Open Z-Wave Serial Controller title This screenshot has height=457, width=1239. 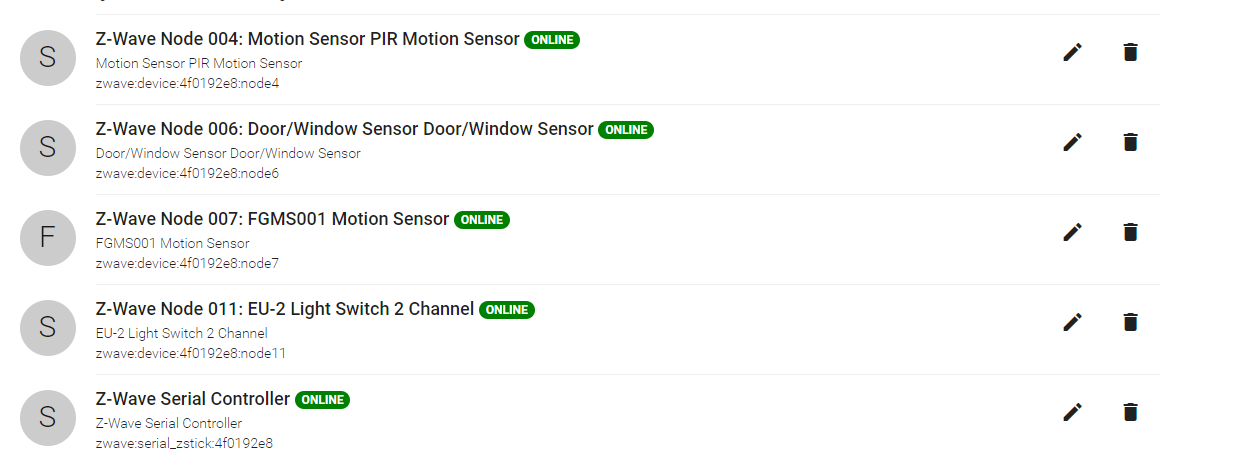point(193,400)
